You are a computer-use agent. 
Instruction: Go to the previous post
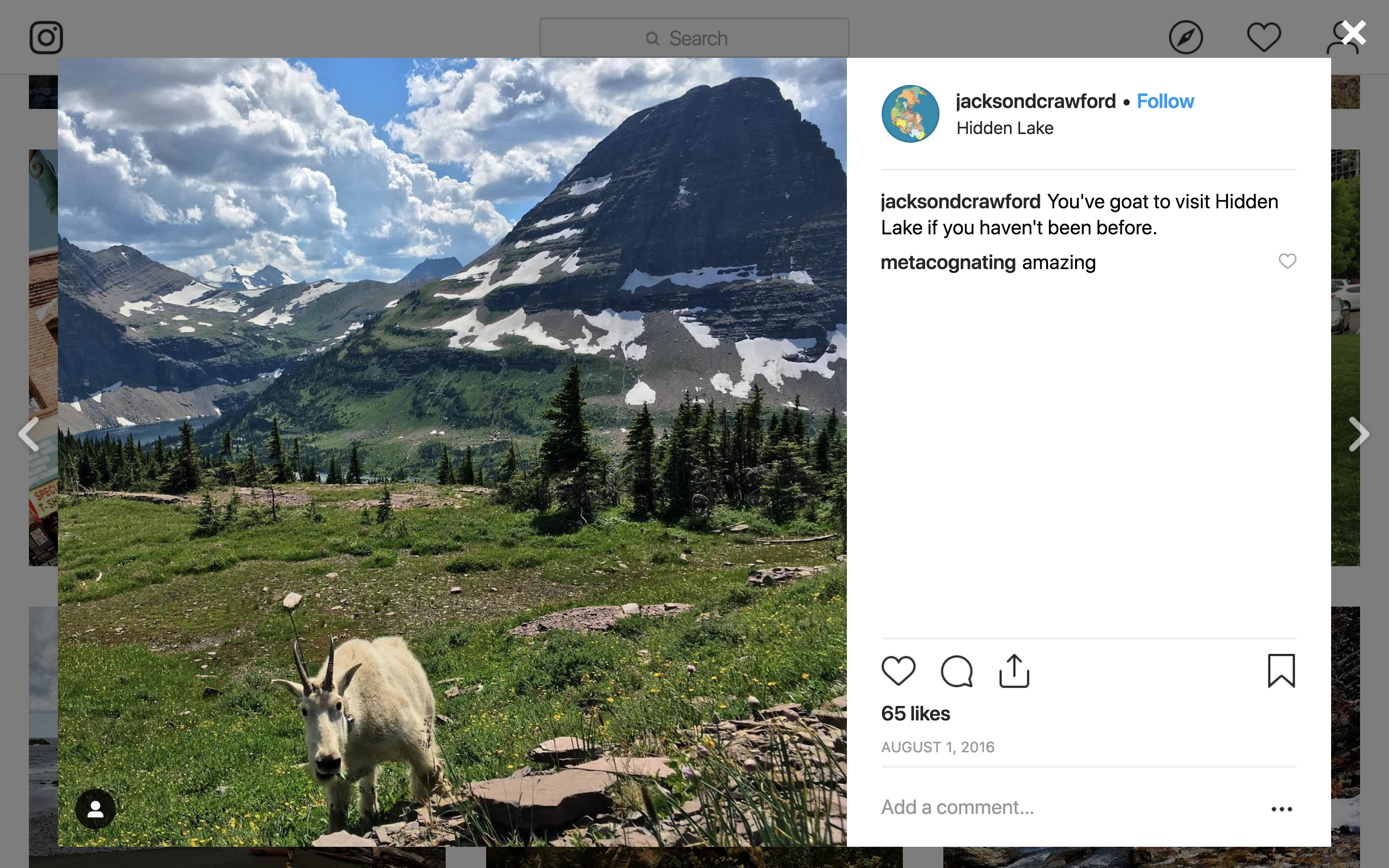pos(29,434)
